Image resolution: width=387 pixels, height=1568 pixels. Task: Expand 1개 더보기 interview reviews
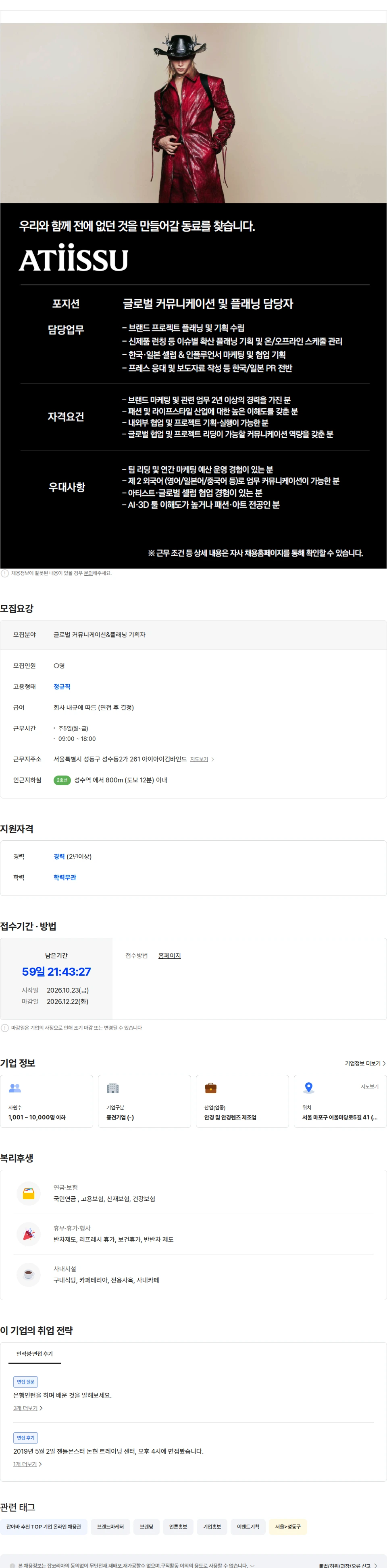27,1464
